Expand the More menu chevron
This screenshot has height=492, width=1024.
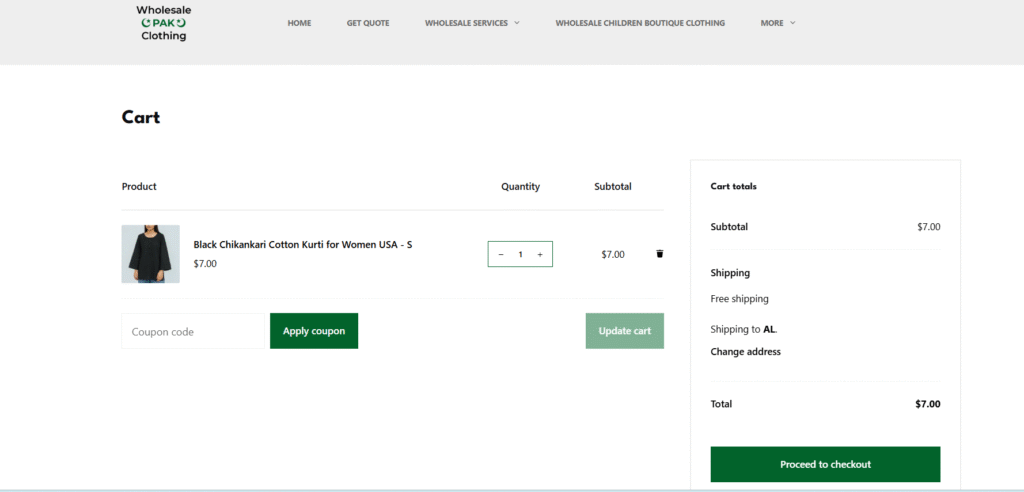(x=793, y=23)
